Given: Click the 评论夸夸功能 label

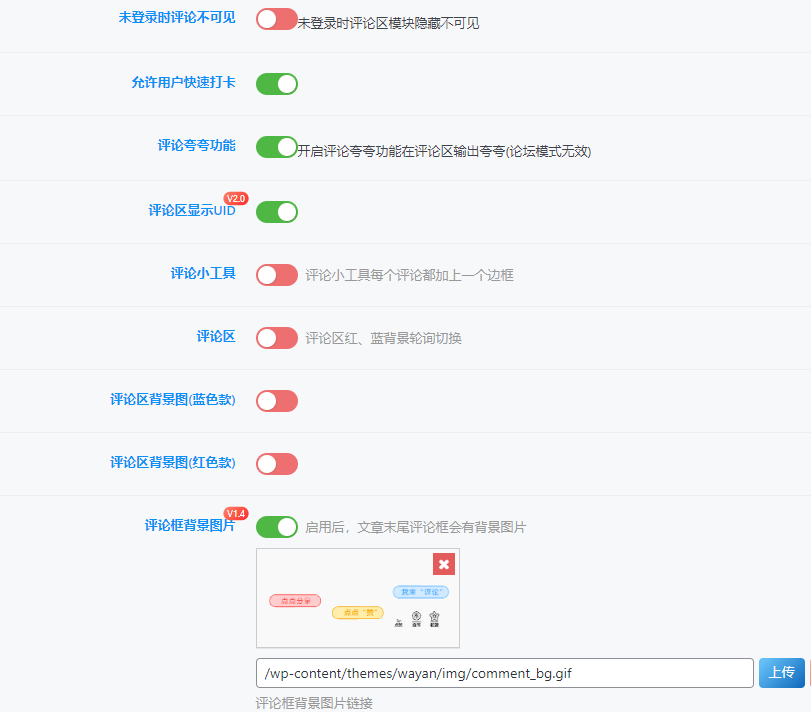Looking at the screenshot, I should point(197,145).
